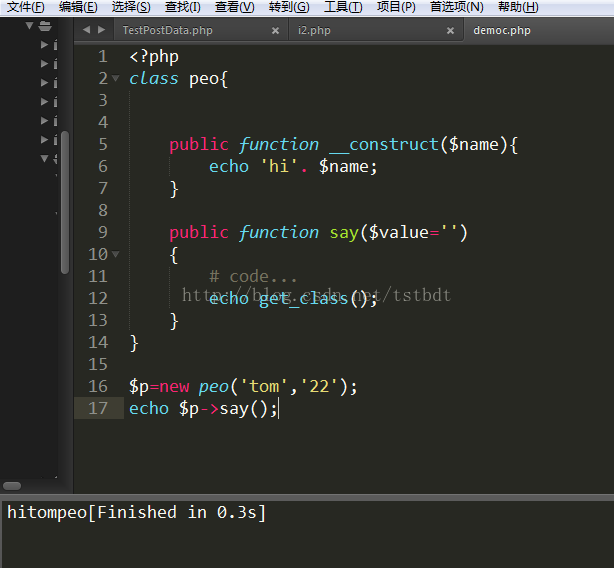Image resolution: width=614 pixels, height=568 pixels.
Task: Click the 'hi' string literal
Action: [x=279, y=166]
